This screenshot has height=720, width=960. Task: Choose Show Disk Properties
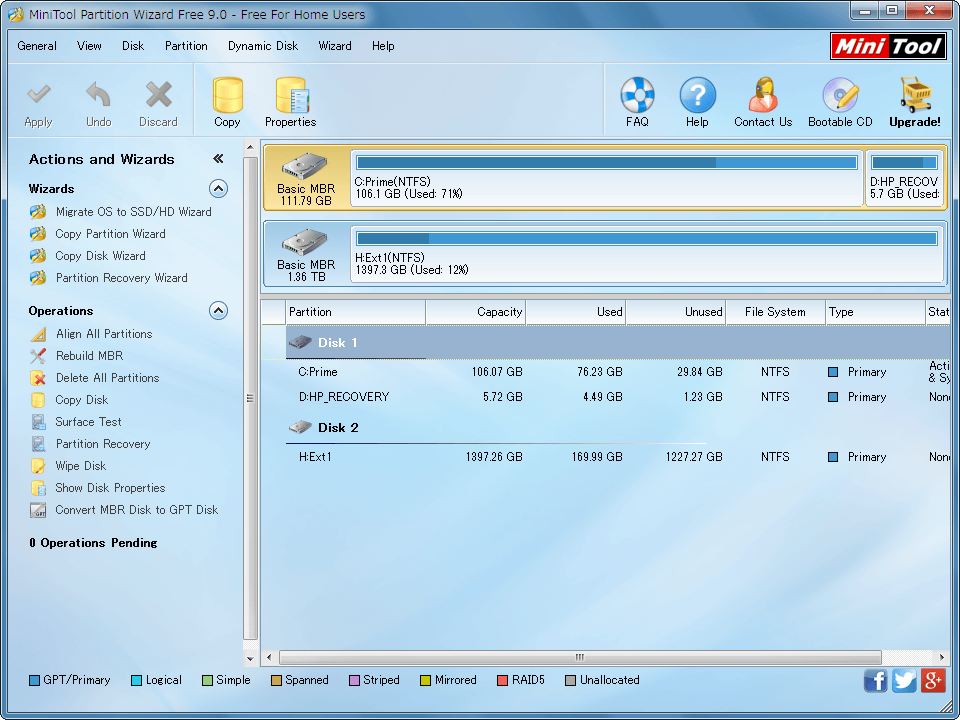click(110, 488)
